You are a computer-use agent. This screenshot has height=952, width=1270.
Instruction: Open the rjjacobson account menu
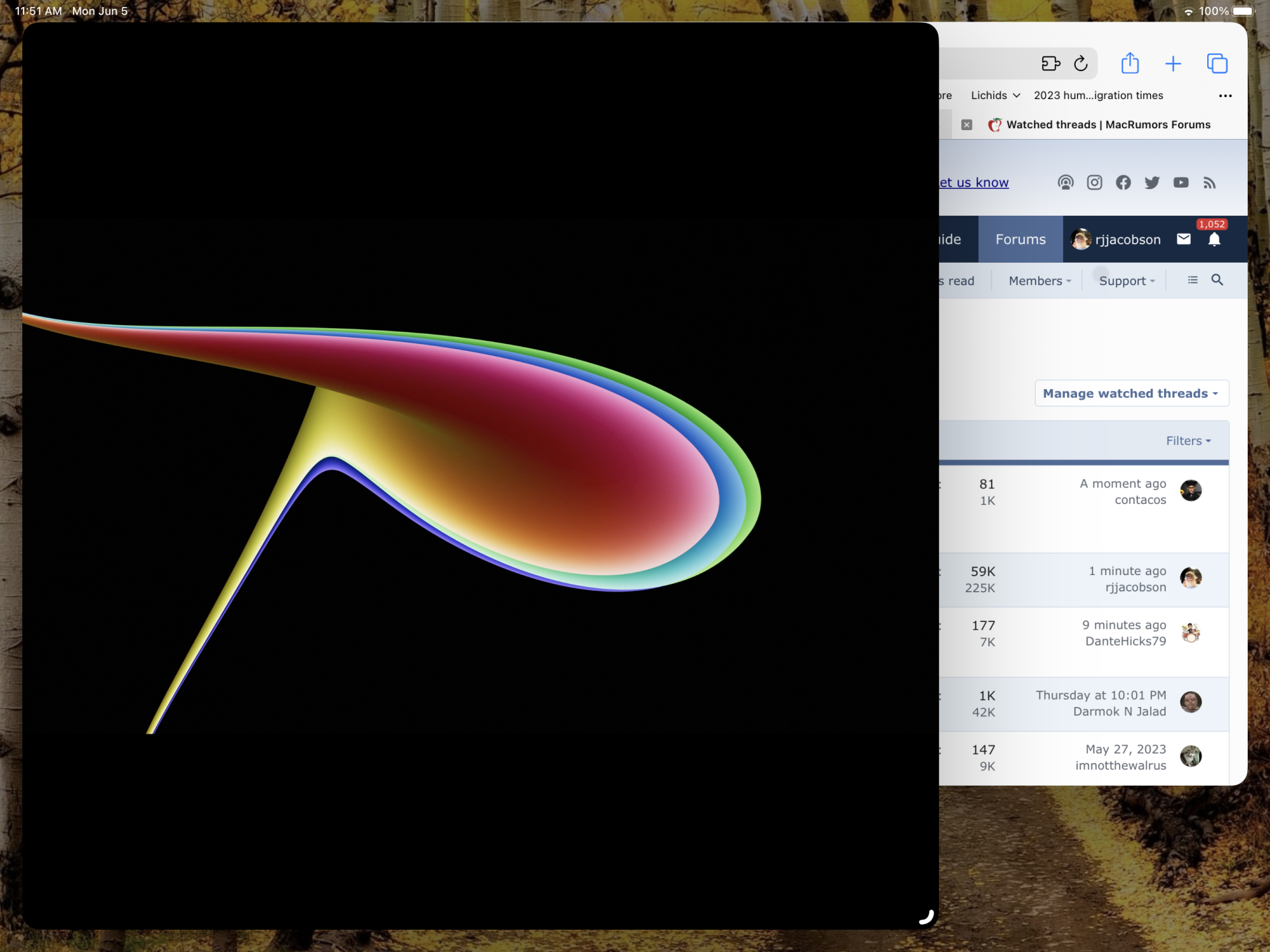click(1116, 239)
